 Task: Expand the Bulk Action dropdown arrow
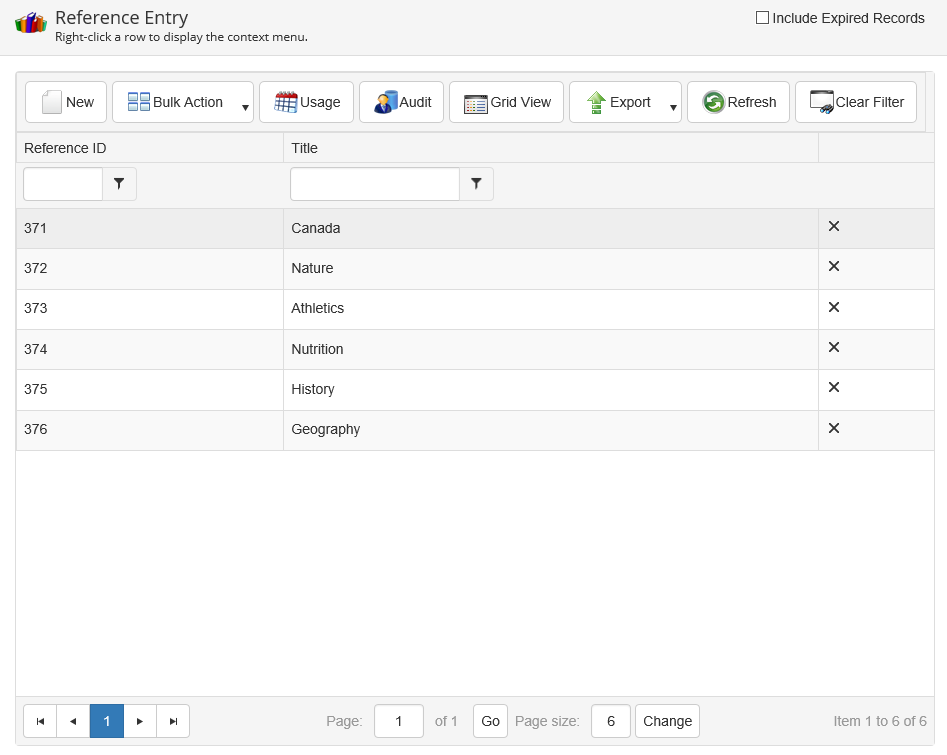(245, 107)
